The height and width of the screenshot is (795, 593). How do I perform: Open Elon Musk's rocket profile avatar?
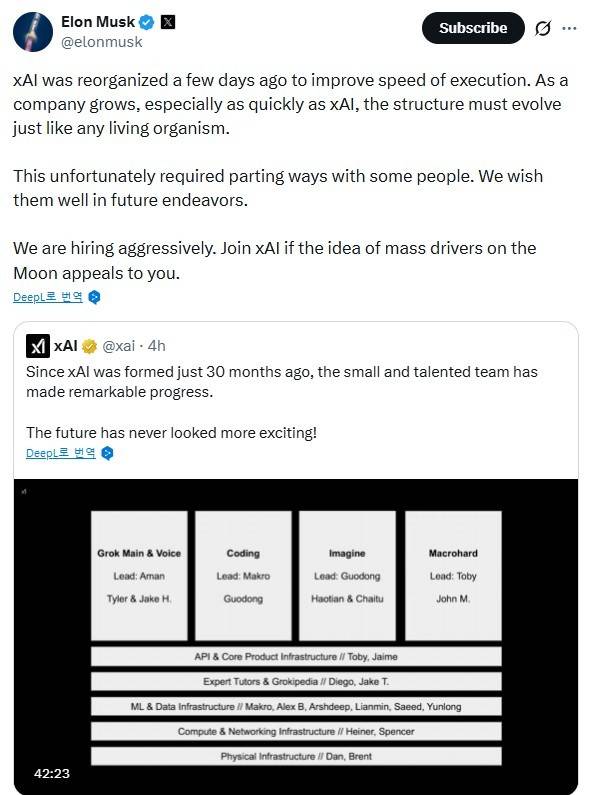coord(33,32)
